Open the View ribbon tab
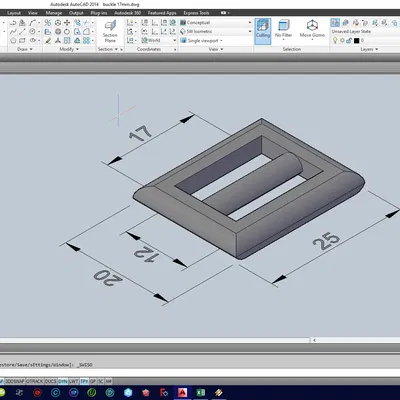 click(x=32, y=13)
